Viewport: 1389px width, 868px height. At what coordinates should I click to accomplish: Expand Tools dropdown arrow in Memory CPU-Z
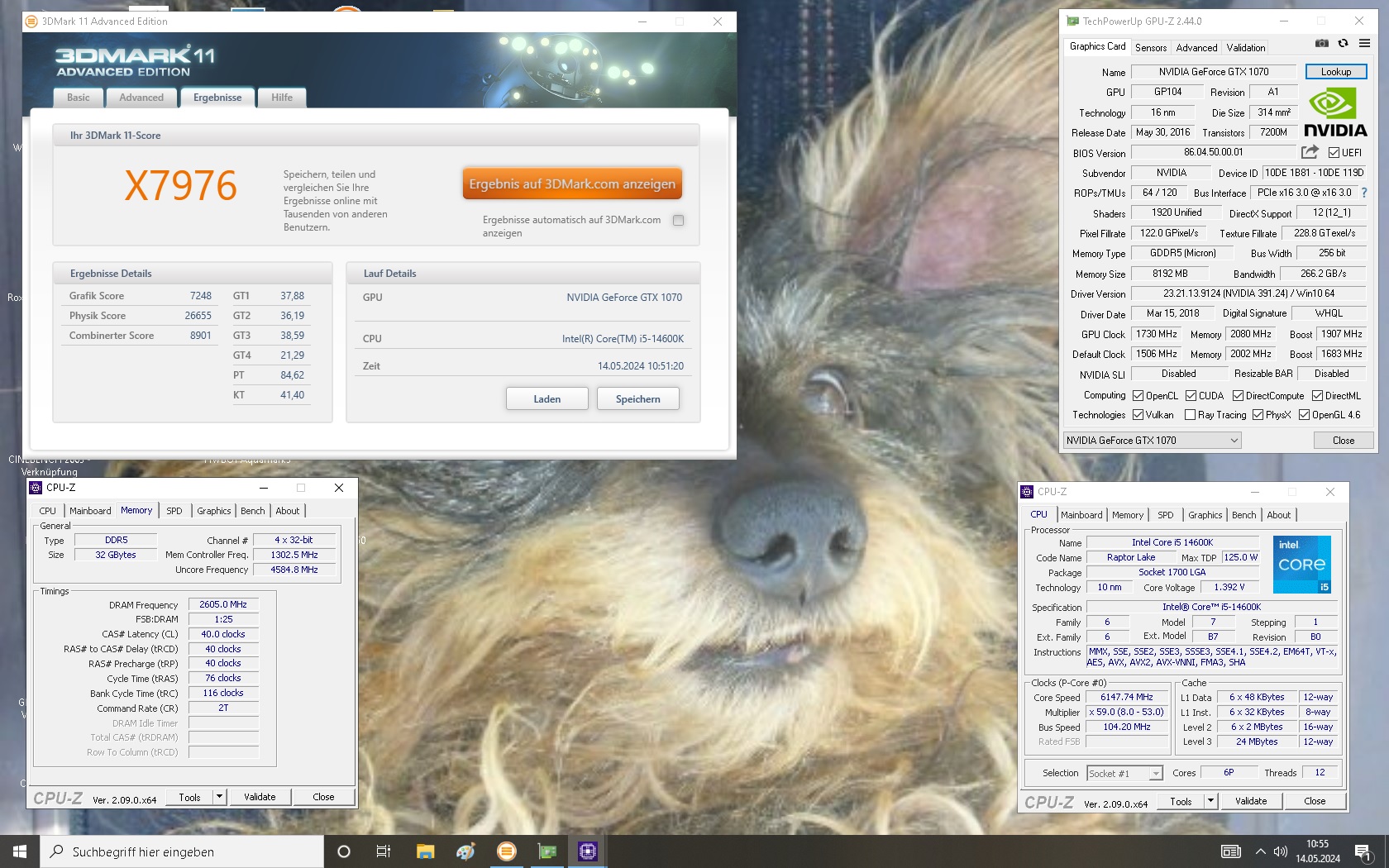pos(219,797)
